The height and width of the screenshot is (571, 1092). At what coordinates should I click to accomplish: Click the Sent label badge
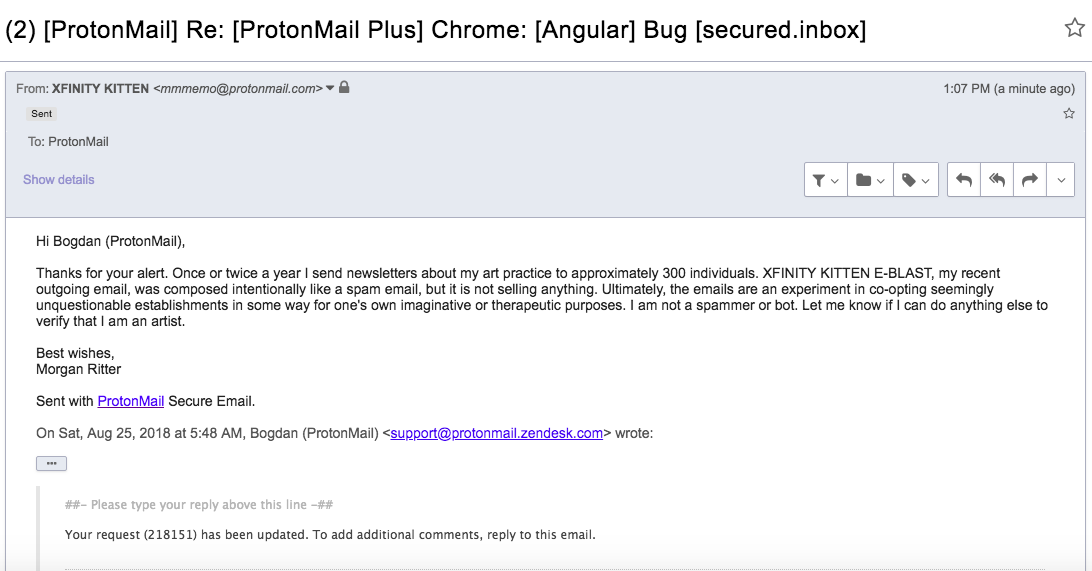pyautogui.click(x=42, y=114)
